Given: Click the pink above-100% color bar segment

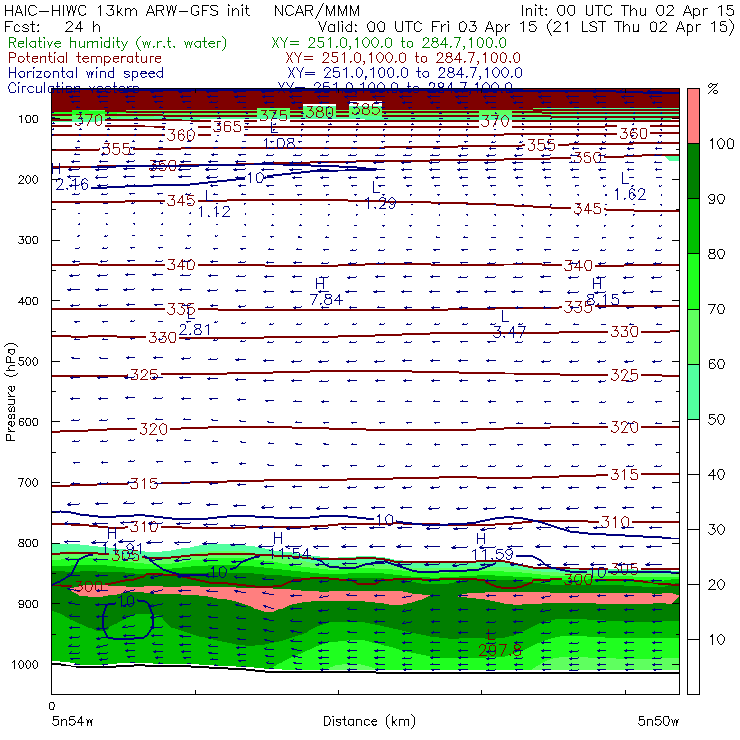Looking at the screenshot, I should click(x=693, y=116).
